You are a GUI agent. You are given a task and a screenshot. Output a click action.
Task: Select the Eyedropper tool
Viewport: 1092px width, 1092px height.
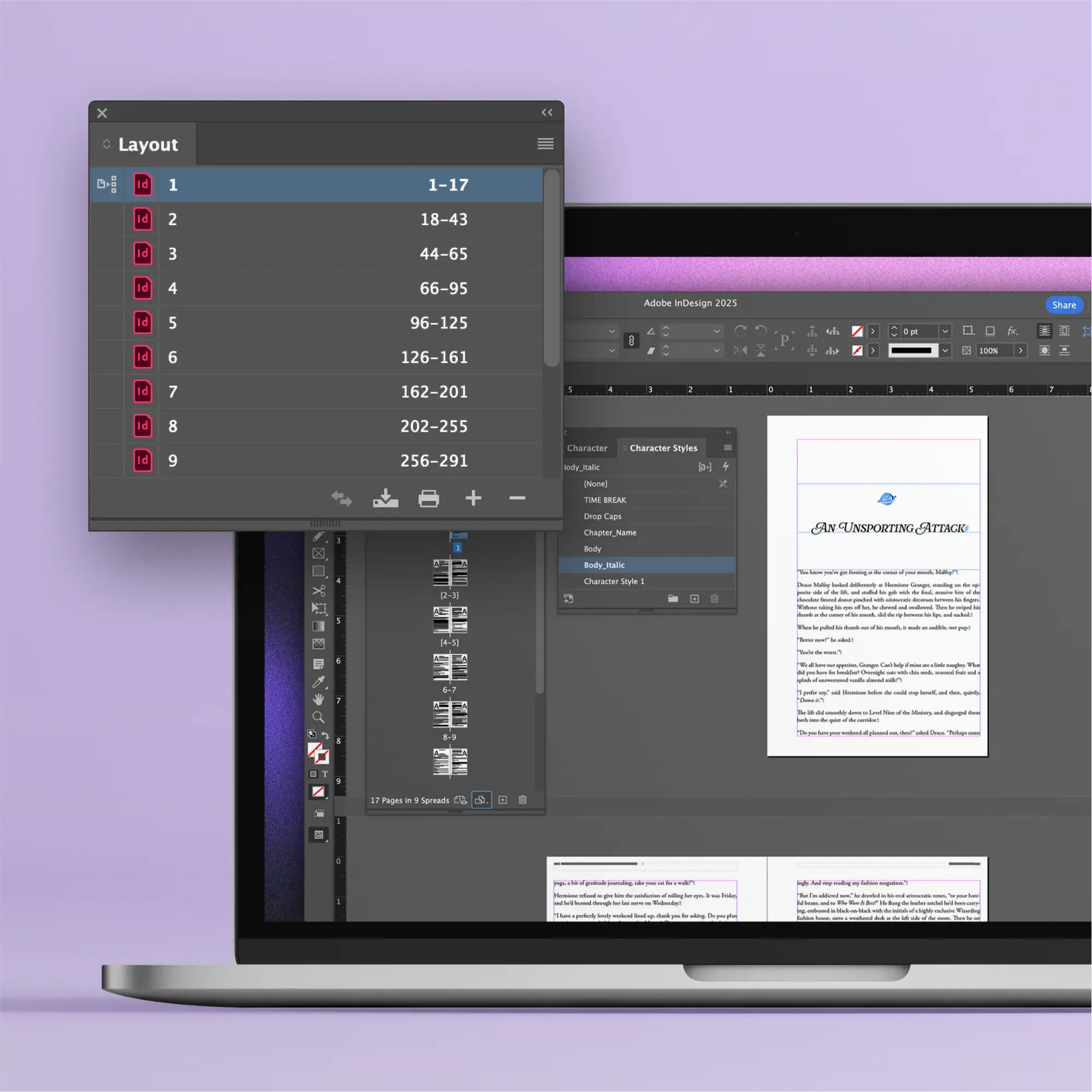pos(319,682)
